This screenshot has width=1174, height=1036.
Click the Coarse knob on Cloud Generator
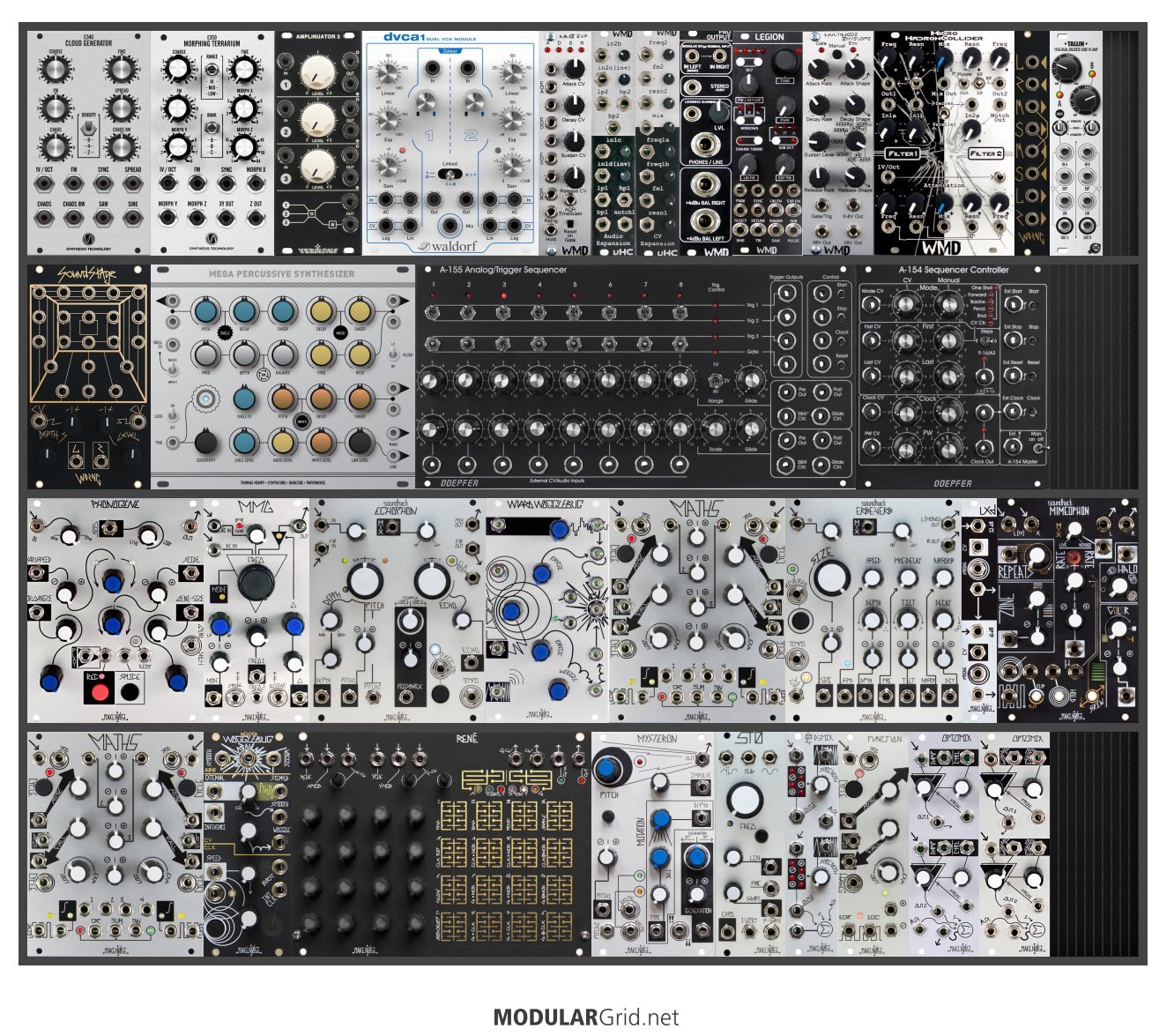56,69
